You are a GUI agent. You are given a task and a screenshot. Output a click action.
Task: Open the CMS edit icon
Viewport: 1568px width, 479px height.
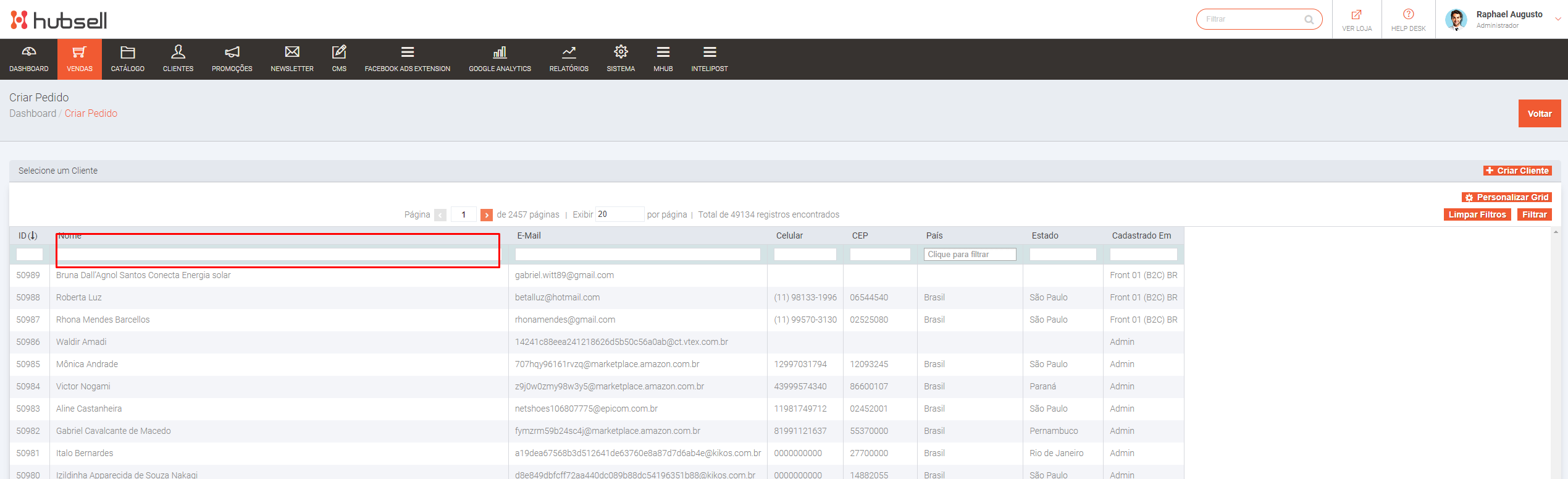339,52
